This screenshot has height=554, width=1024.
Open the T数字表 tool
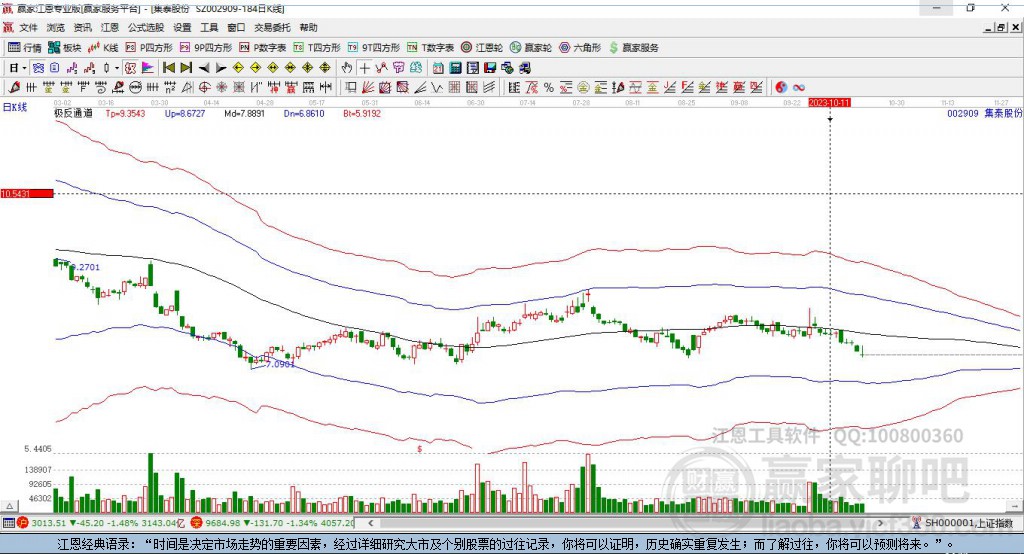[x=430, y=48]
